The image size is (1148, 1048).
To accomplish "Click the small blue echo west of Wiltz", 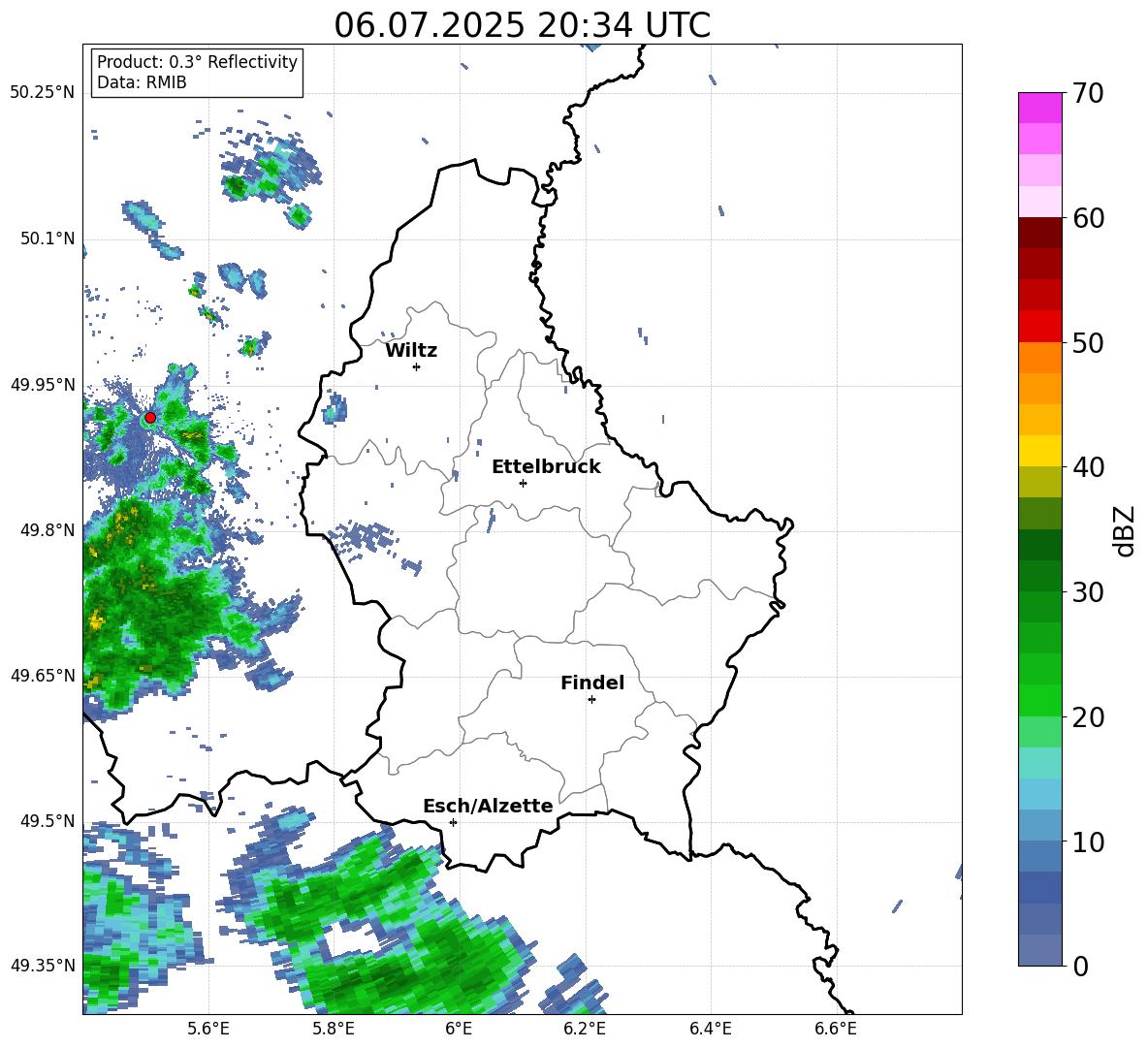I will coord(335,408).
